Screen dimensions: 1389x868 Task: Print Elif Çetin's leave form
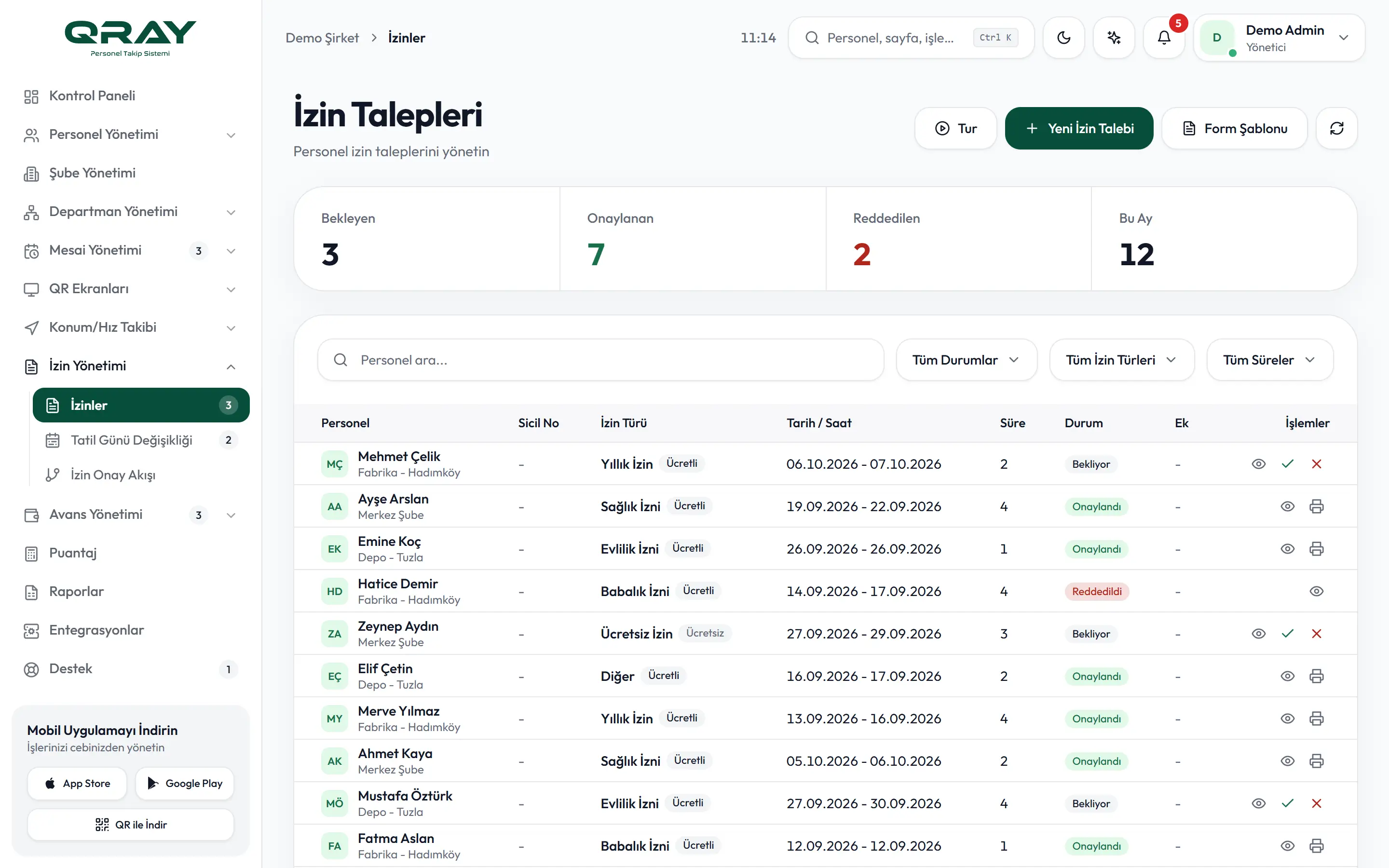pos(1317,676)
